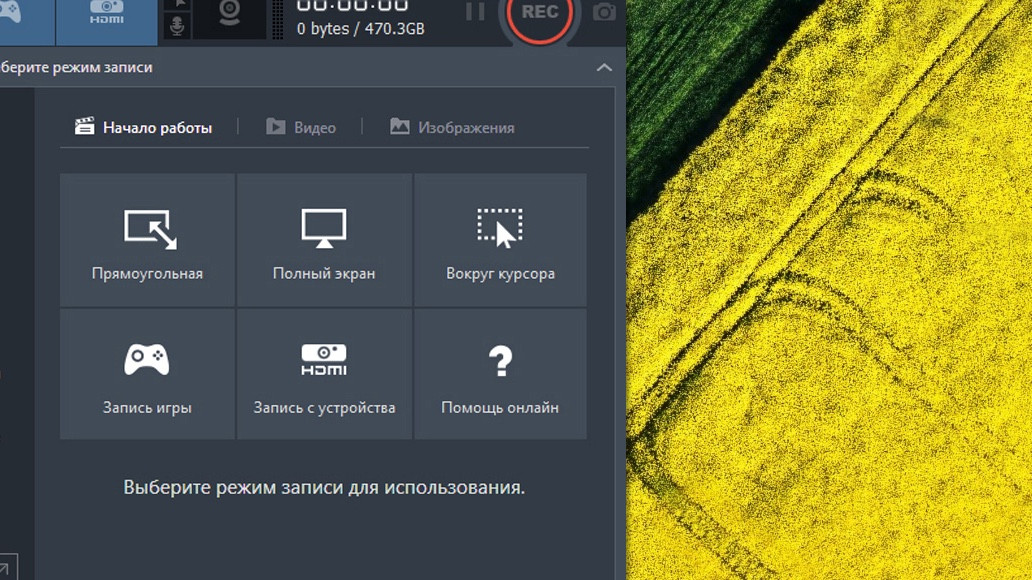Viewport: 1032px width, 580px height.
Task: Choose Вокруг курсора recording mode tile
Action: pos(500,240)
